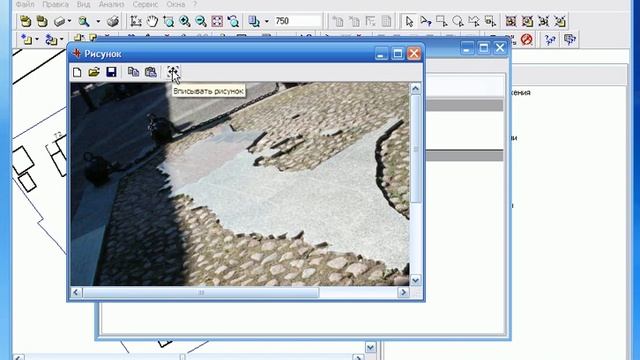Select the zoom-to-rectangle tool
Viewport: 640px width, 360px height.
tap(168, 21)
